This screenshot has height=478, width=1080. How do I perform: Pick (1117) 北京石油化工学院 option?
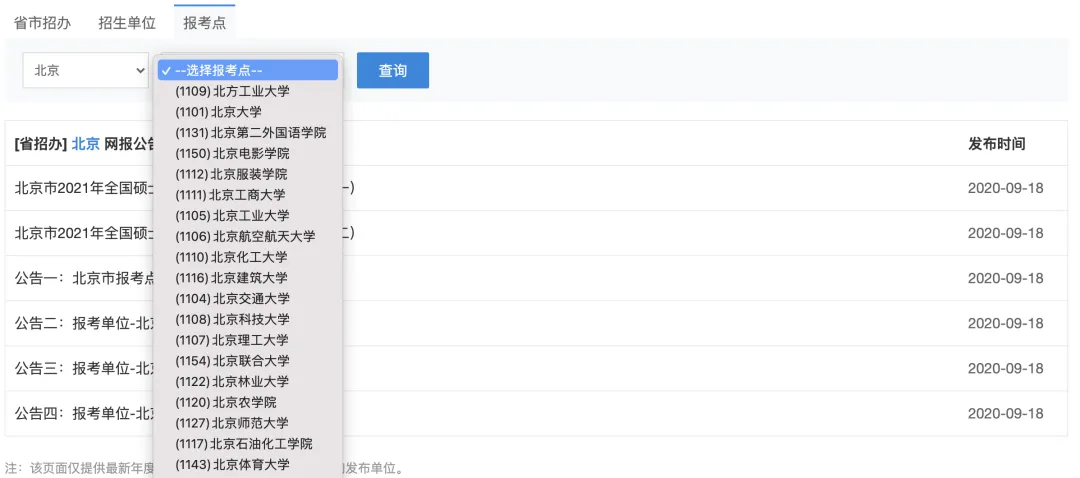248,444
